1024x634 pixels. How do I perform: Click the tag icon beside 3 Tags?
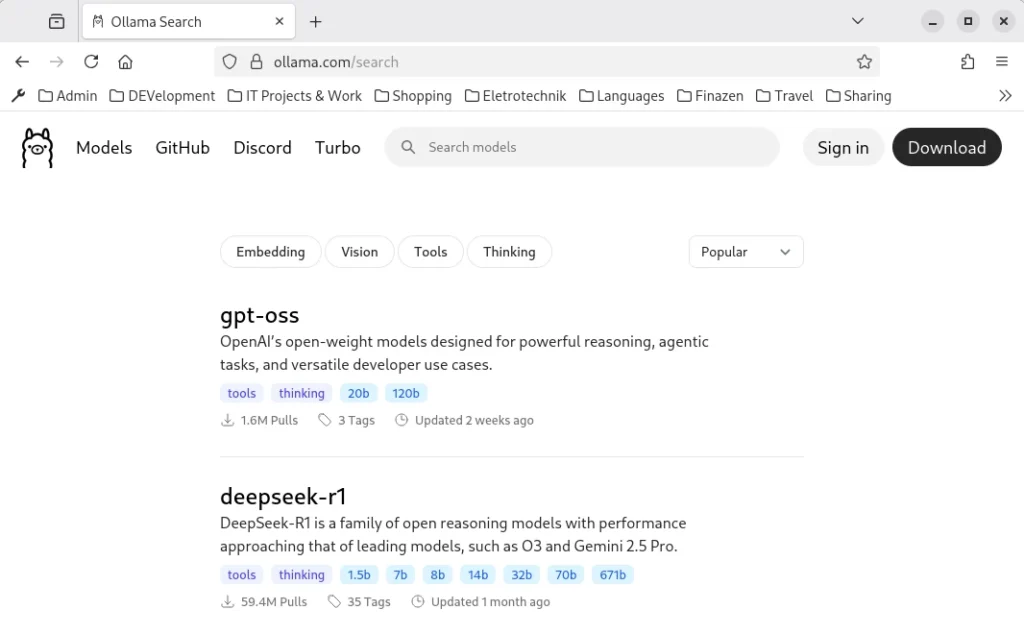pos(325,420)
